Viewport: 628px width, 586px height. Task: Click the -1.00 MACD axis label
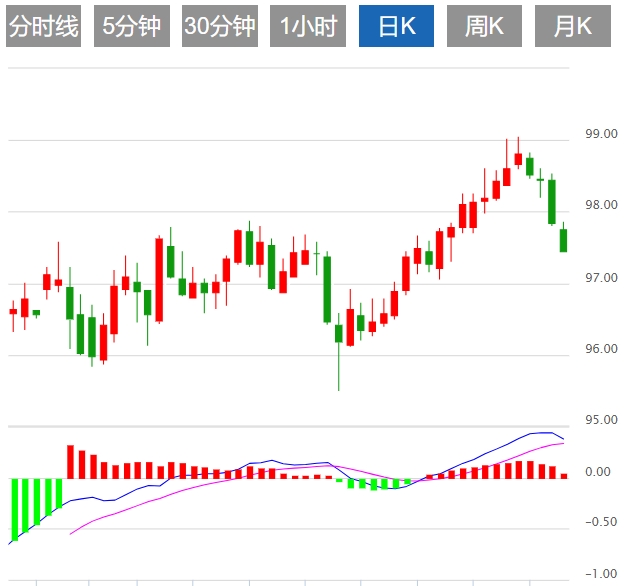tap(601, 574)
